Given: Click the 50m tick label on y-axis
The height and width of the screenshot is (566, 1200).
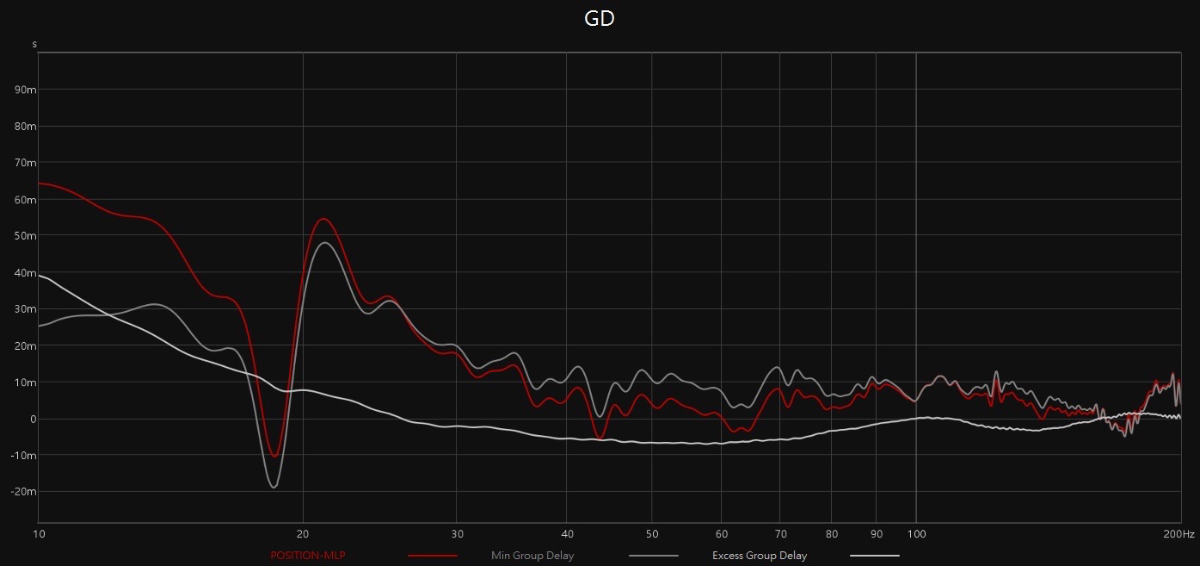Looking at the screenshot, I should tap(25, 236).
